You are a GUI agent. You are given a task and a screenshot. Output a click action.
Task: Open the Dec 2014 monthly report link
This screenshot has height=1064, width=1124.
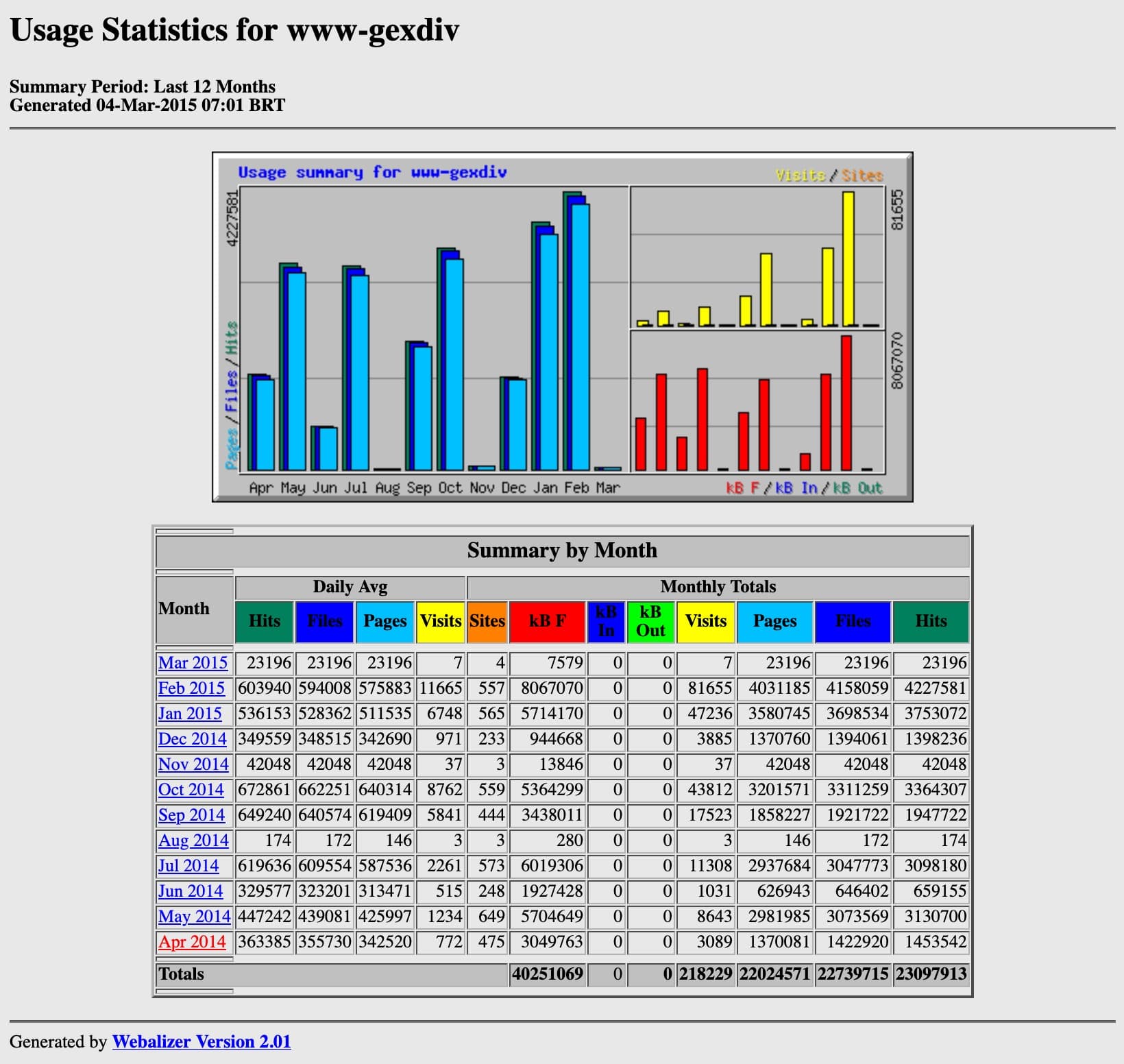tap(192, 739)
